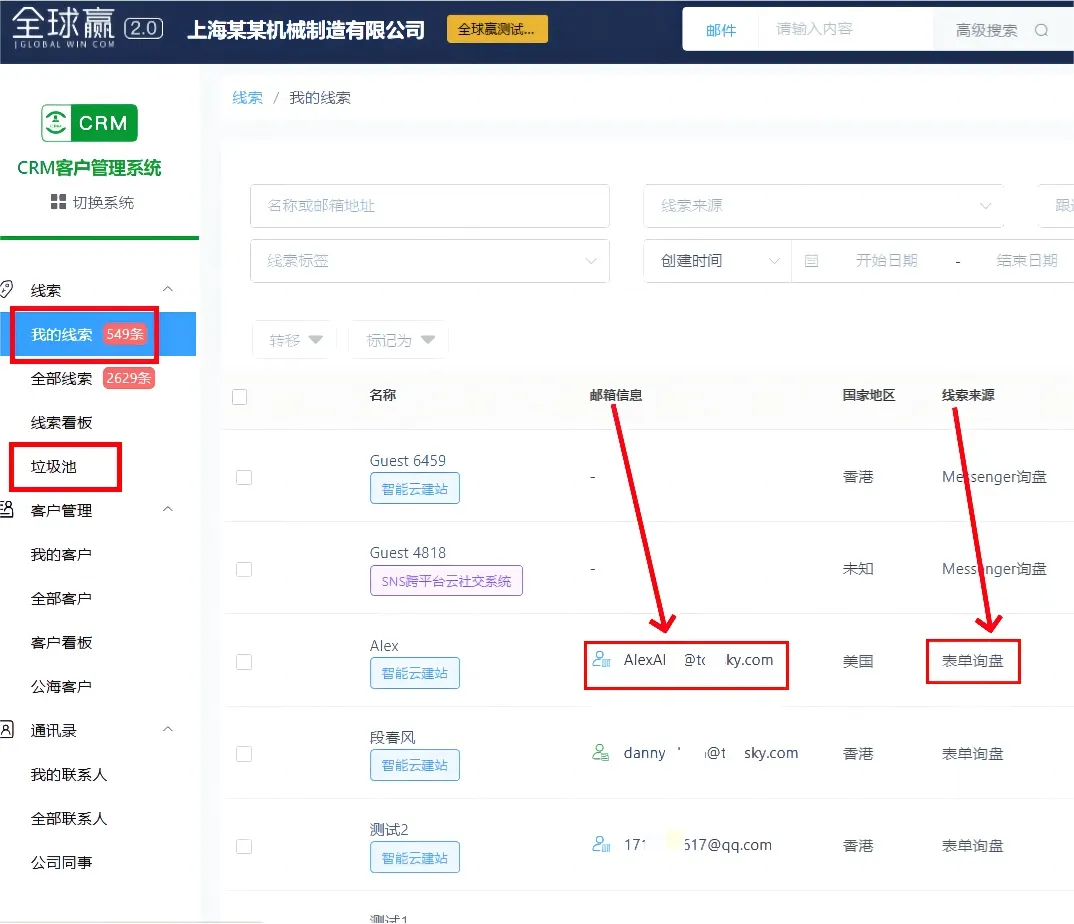Click the contact icon beside Alex's email
The height and width of the screenshot is (924, 1074).
601,660
